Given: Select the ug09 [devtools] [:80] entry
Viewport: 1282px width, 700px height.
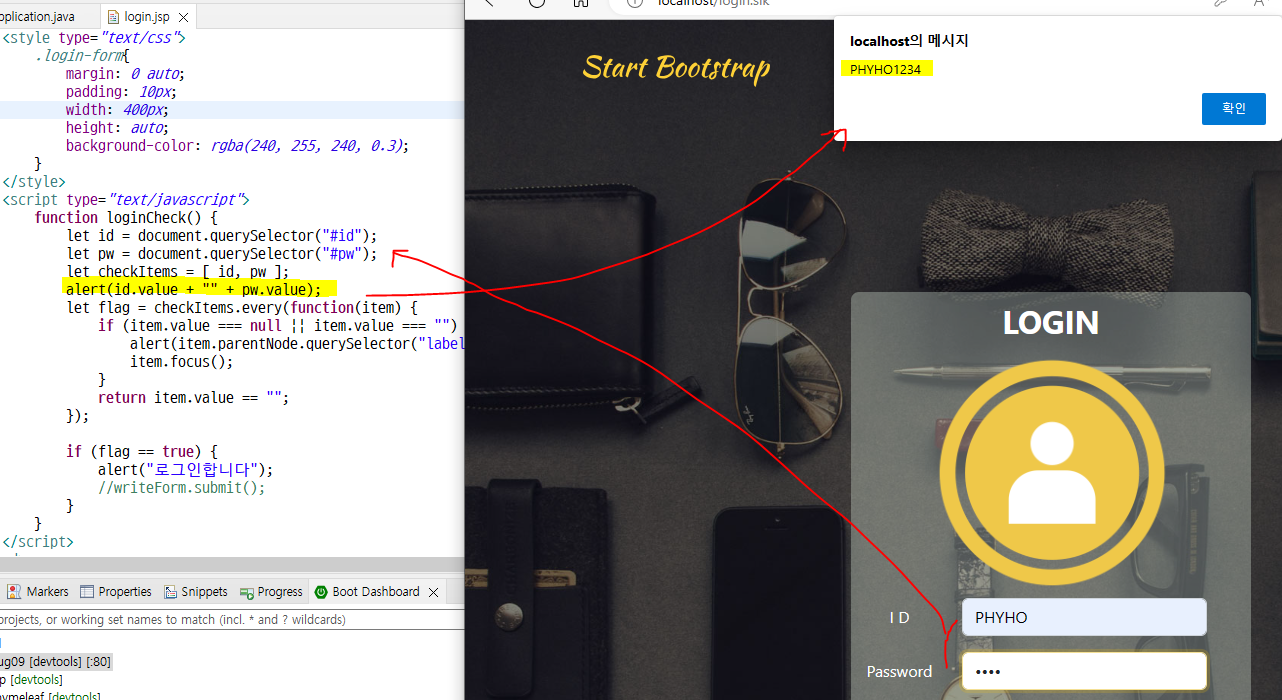Looking at the screenshot, I should point(55,661).
